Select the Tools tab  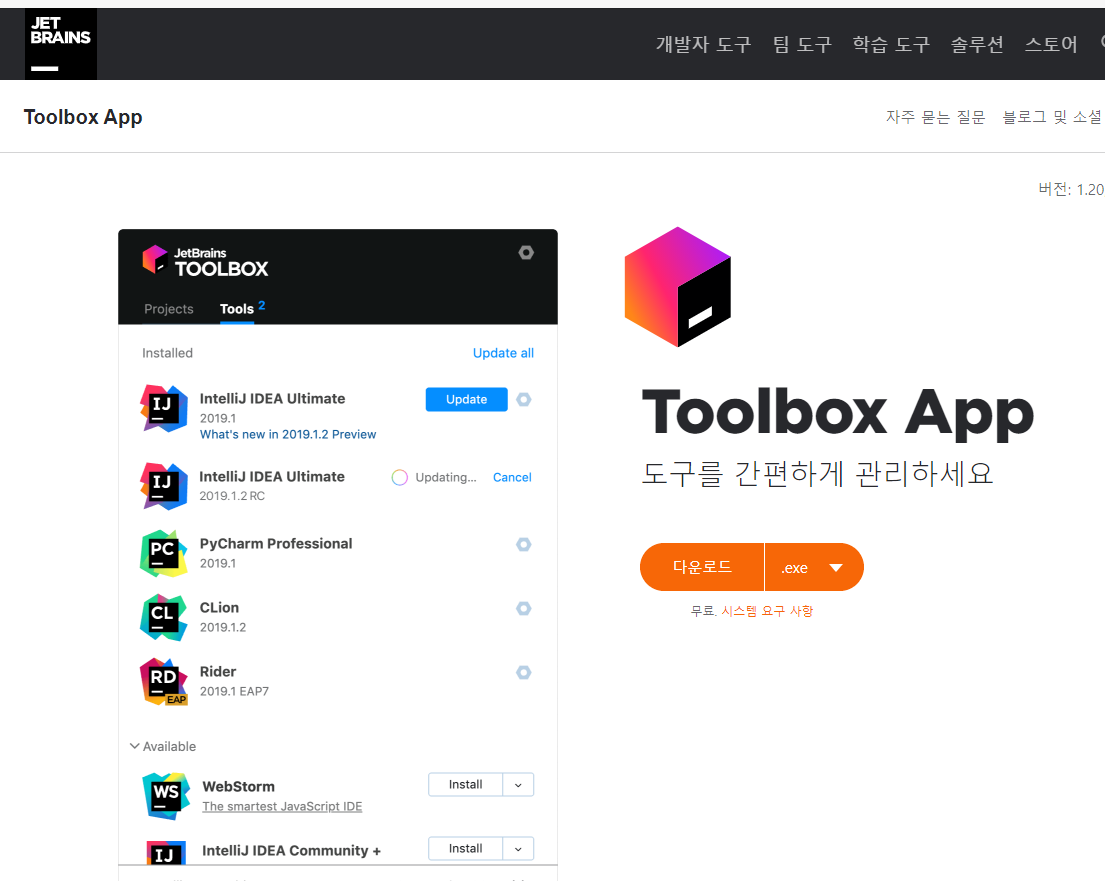click(237, 309)
